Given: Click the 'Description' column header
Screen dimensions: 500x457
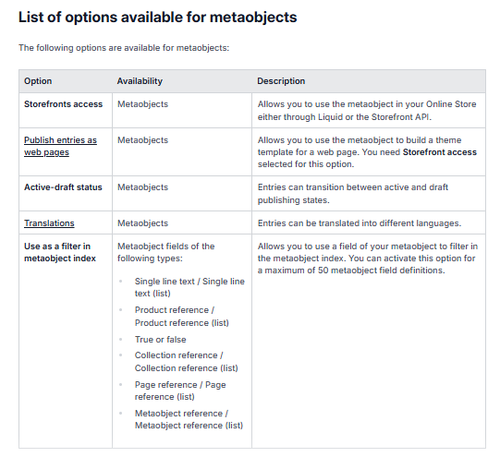Looking at the screenshot, I should point(281,81).
